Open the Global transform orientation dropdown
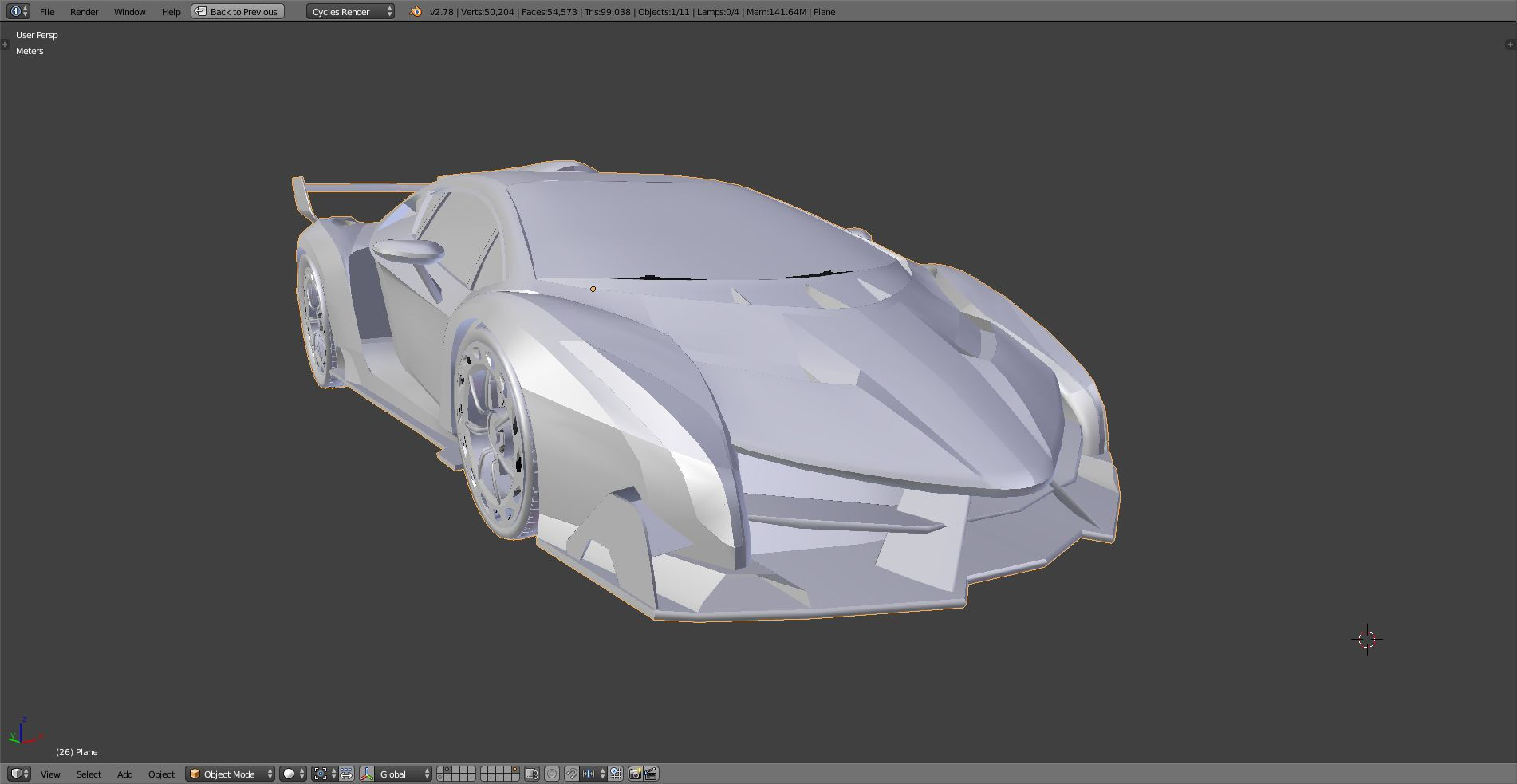1517x784 pixels. (x=404, y=774)
